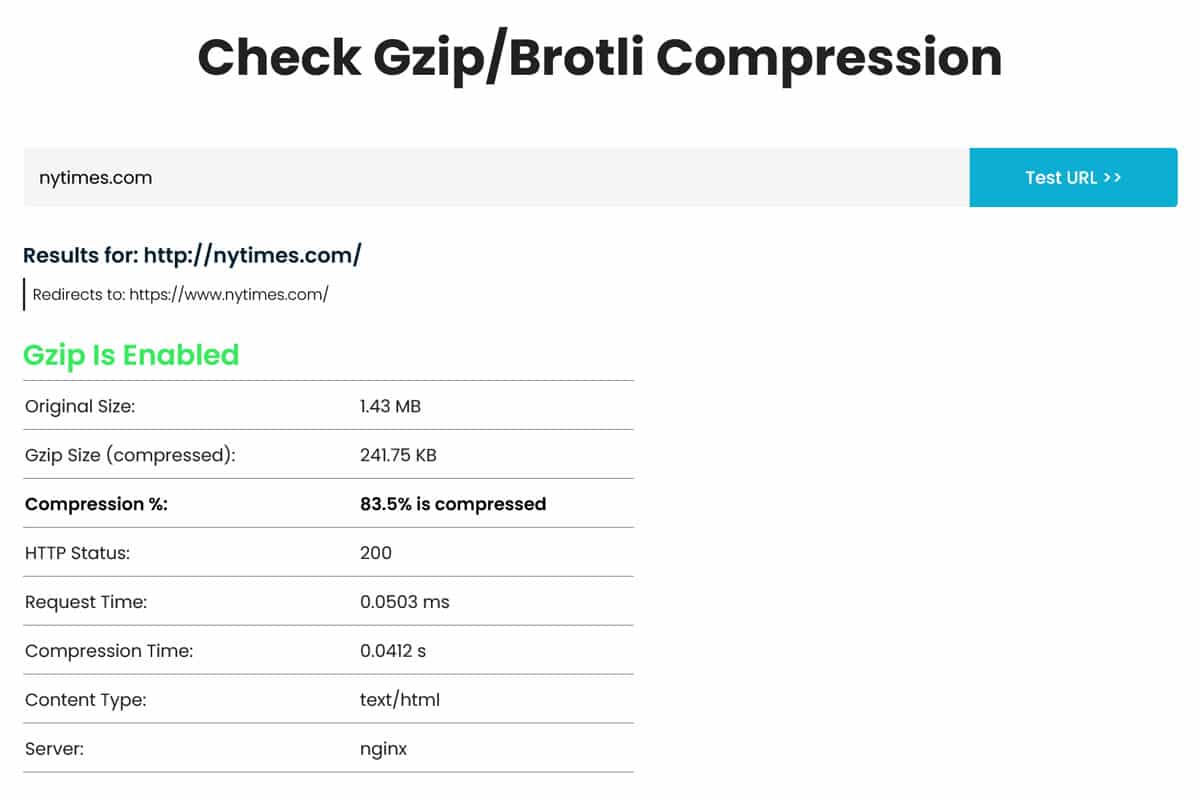Viewport: 1200px width, 799px height.
Task: Click the Gzip Size (compressed) label
Action: click(130, 455)
